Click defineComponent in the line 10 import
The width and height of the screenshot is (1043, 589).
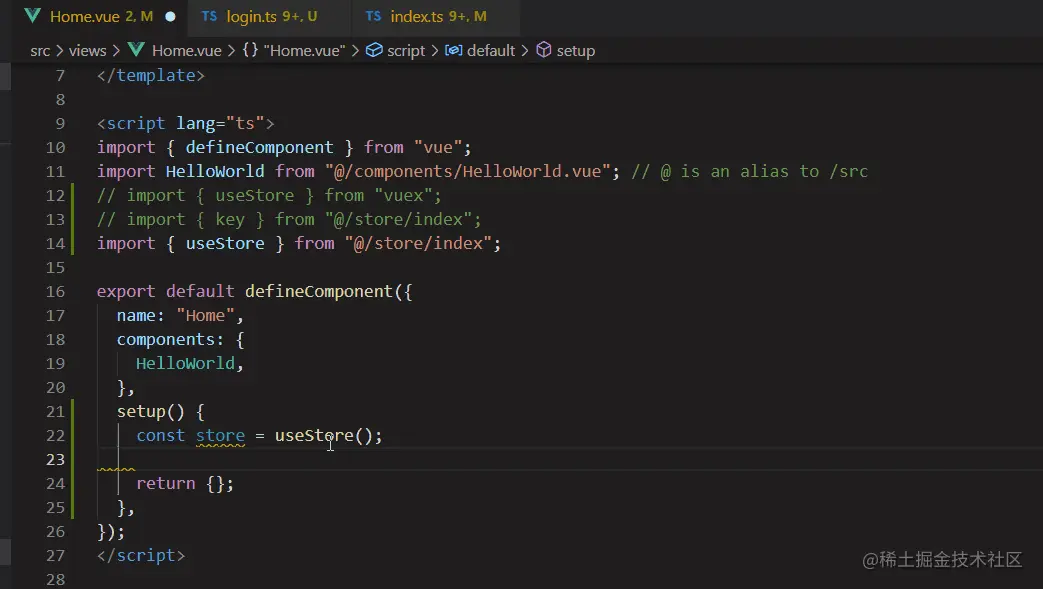pyautogui.click(x=259, y=147)
